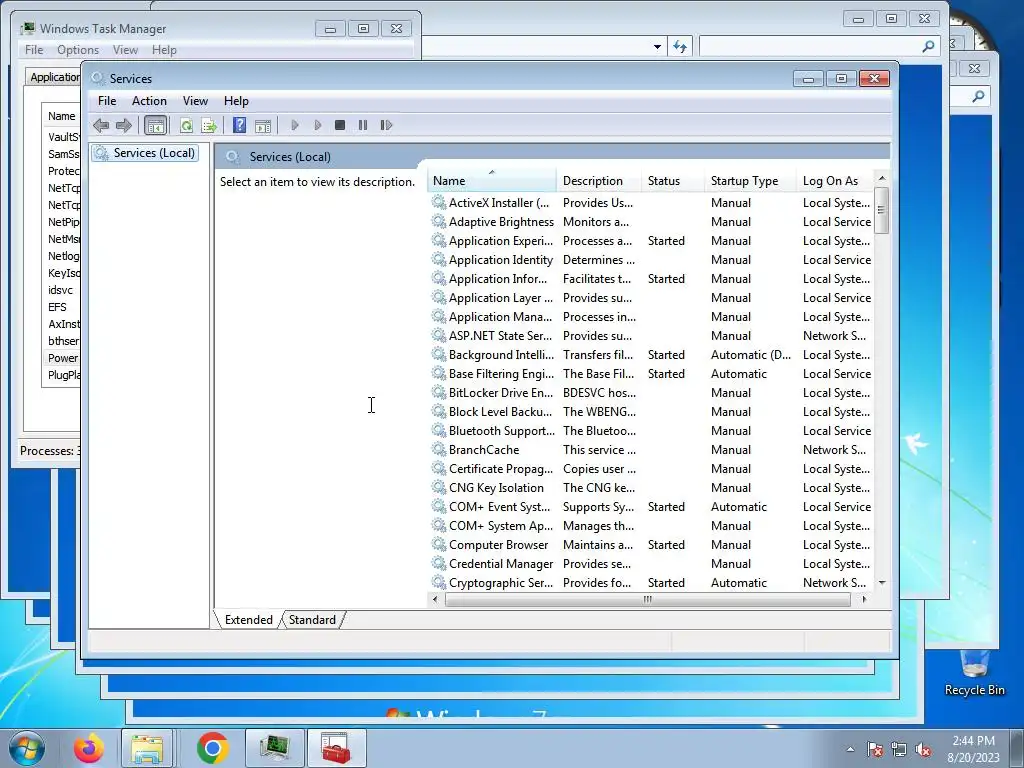Open Help via blue question mark icon
Screen dimensions: 1024x768
[240, 125]
